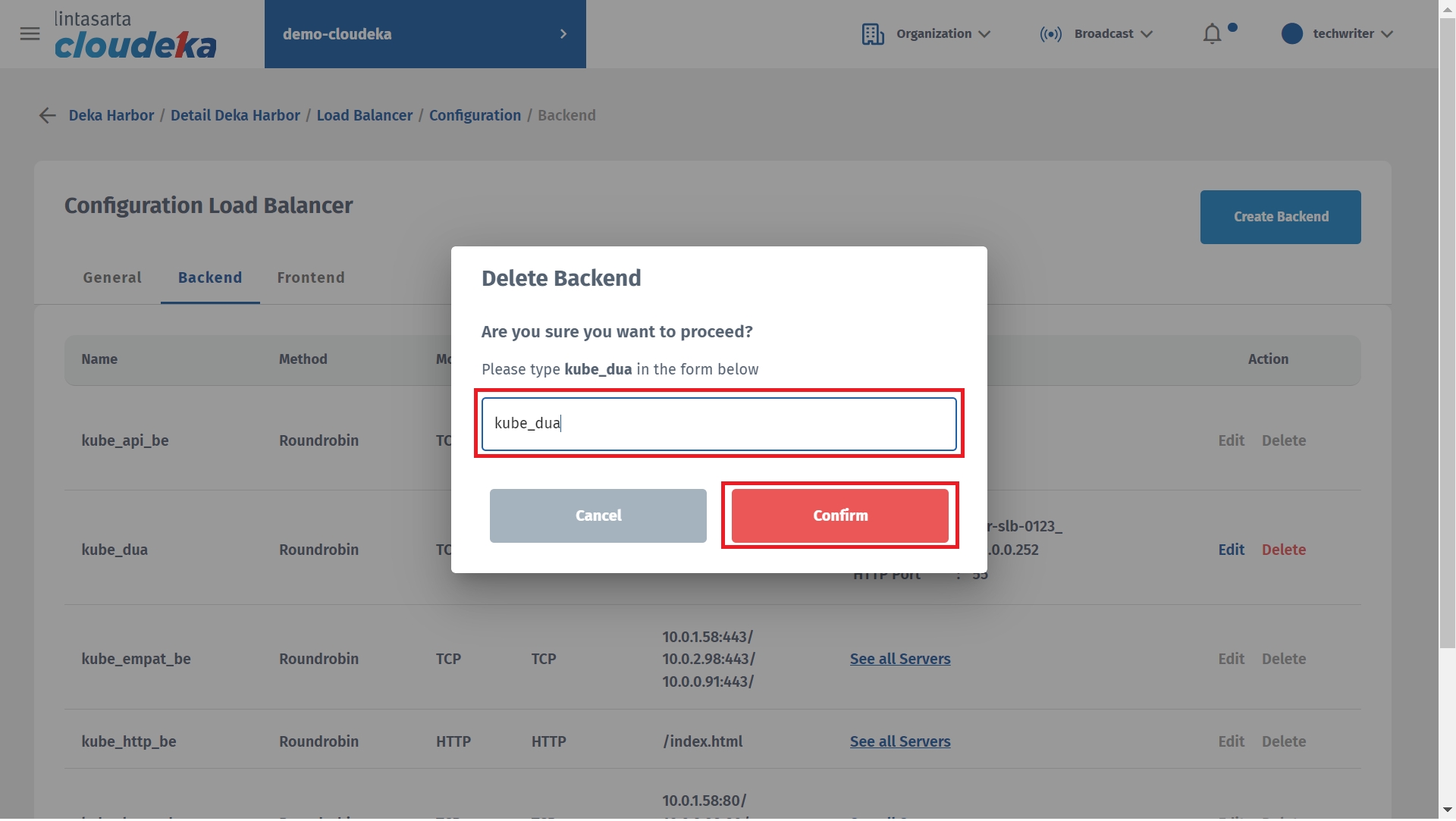Expand the techwriter account menu
The height and width of the screenshot is (821, 1456).
[x=1337, y=34]
